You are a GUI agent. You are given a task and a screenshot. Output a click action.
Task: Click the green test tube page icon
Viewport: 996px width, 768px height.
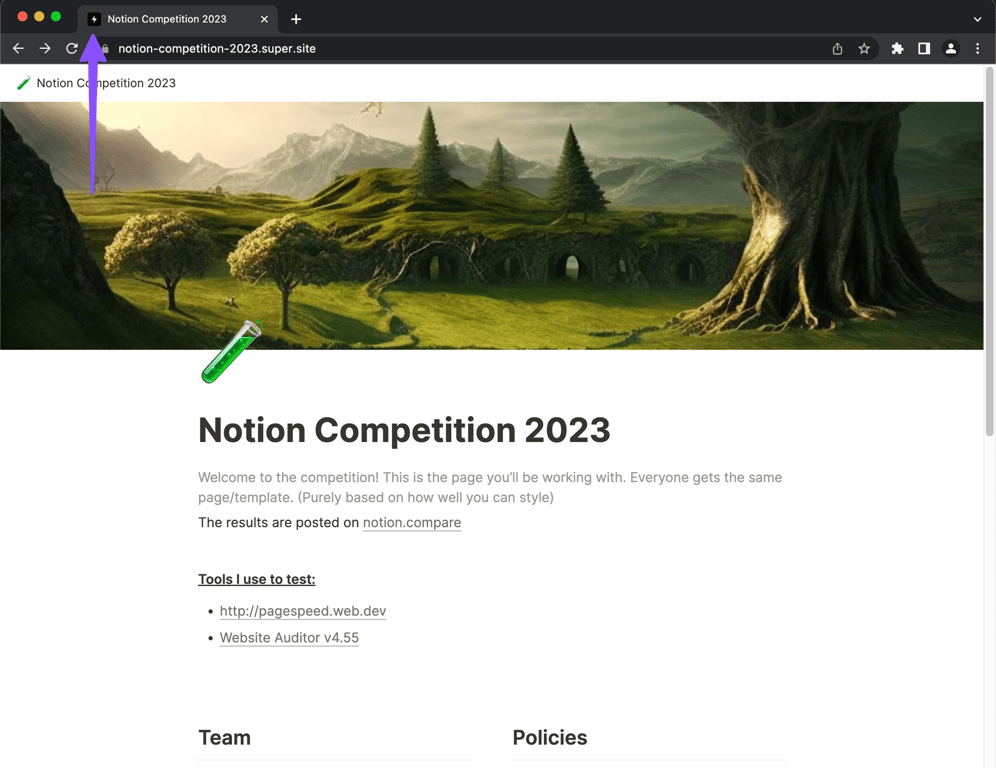[x=231, y=351]
